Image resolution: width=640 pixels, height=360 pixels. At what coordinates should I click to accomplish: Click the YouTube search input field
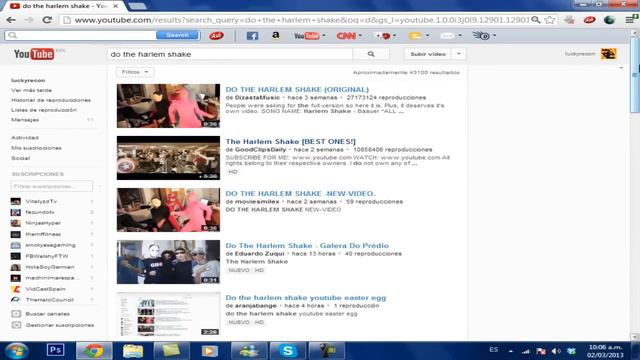[x=230, y=54]
